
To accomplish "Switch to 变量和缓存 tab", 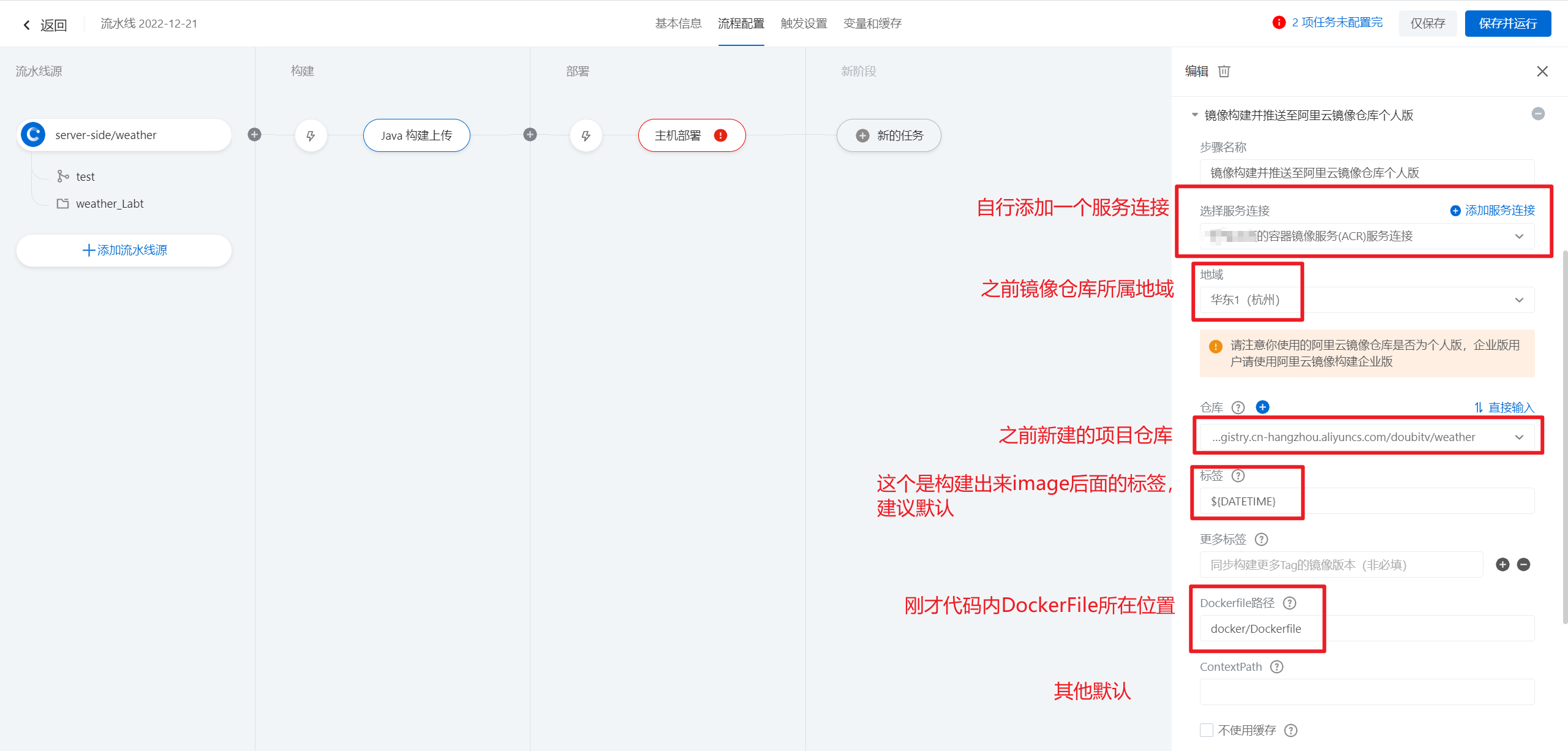I will (872, 23).
